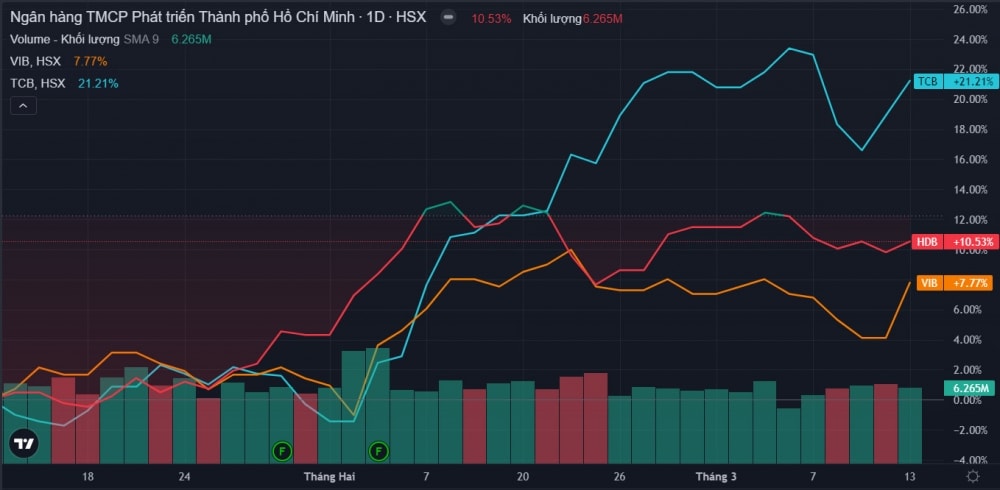Click the -2.00% price scale label
1000x490 pixels.
coord(970,430)
